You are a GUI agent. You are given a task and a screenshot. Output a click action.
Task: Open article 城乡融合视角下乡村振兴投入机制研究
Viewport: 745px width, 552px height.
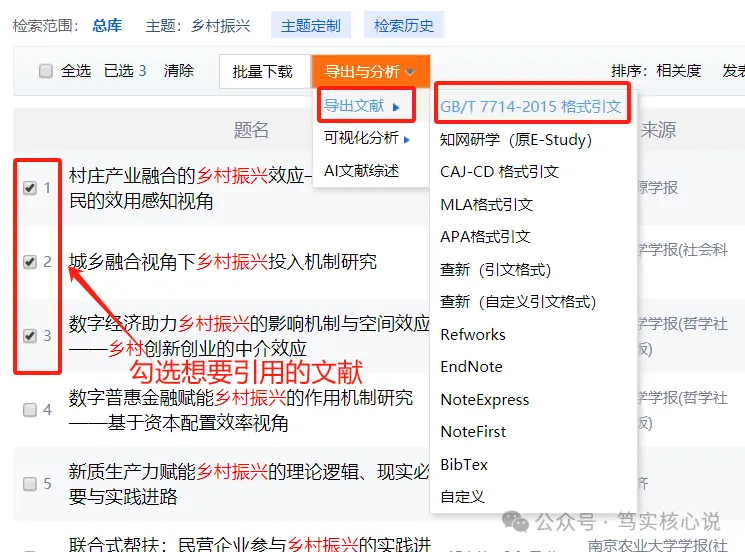pyautogui.click(x=223, y=262)
